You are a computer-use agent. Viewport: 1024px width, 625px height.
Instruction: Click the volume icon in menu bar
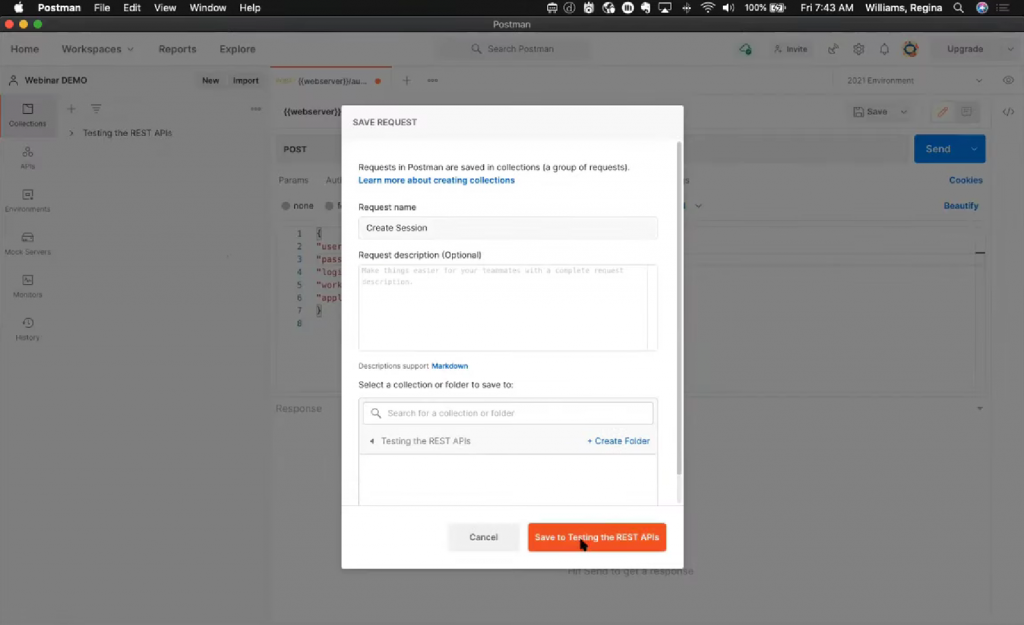728,8
